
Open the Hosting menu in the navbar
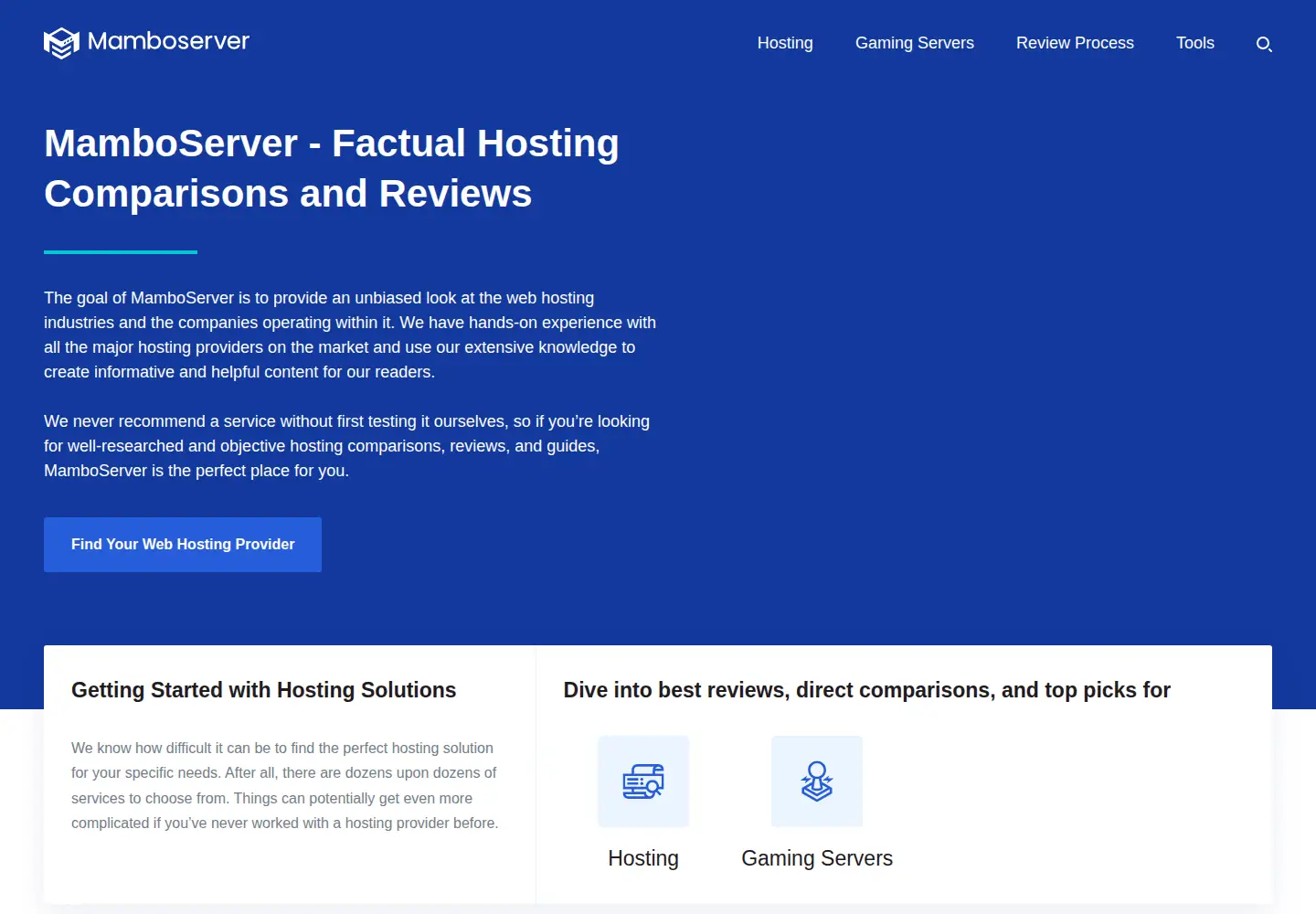click(x=785, y=43)
